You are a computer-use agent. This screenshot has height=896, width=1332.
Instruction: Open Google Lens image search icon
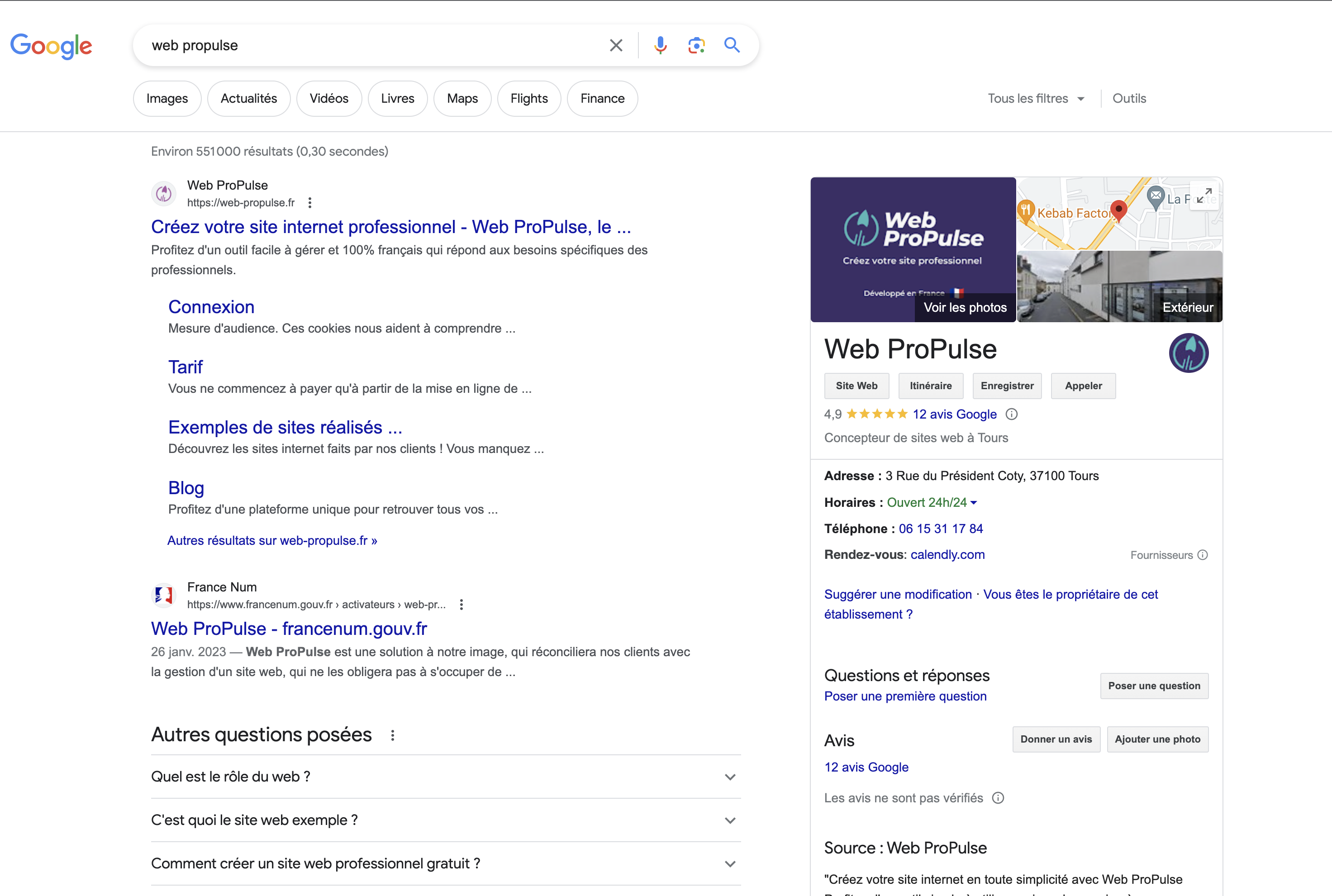696,45
